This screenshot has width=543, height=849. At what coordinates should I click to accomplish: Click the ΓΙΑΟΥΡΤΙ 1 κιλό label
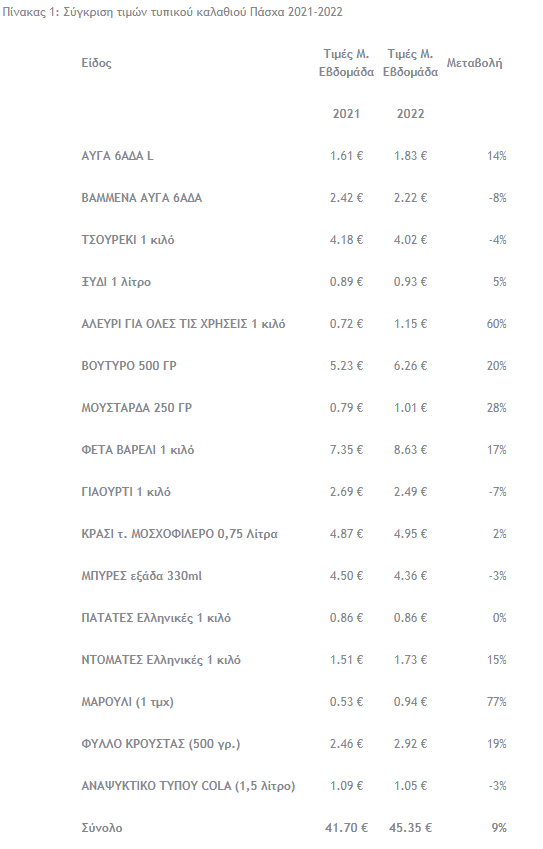pyautogui.click(x=126, y=492)
